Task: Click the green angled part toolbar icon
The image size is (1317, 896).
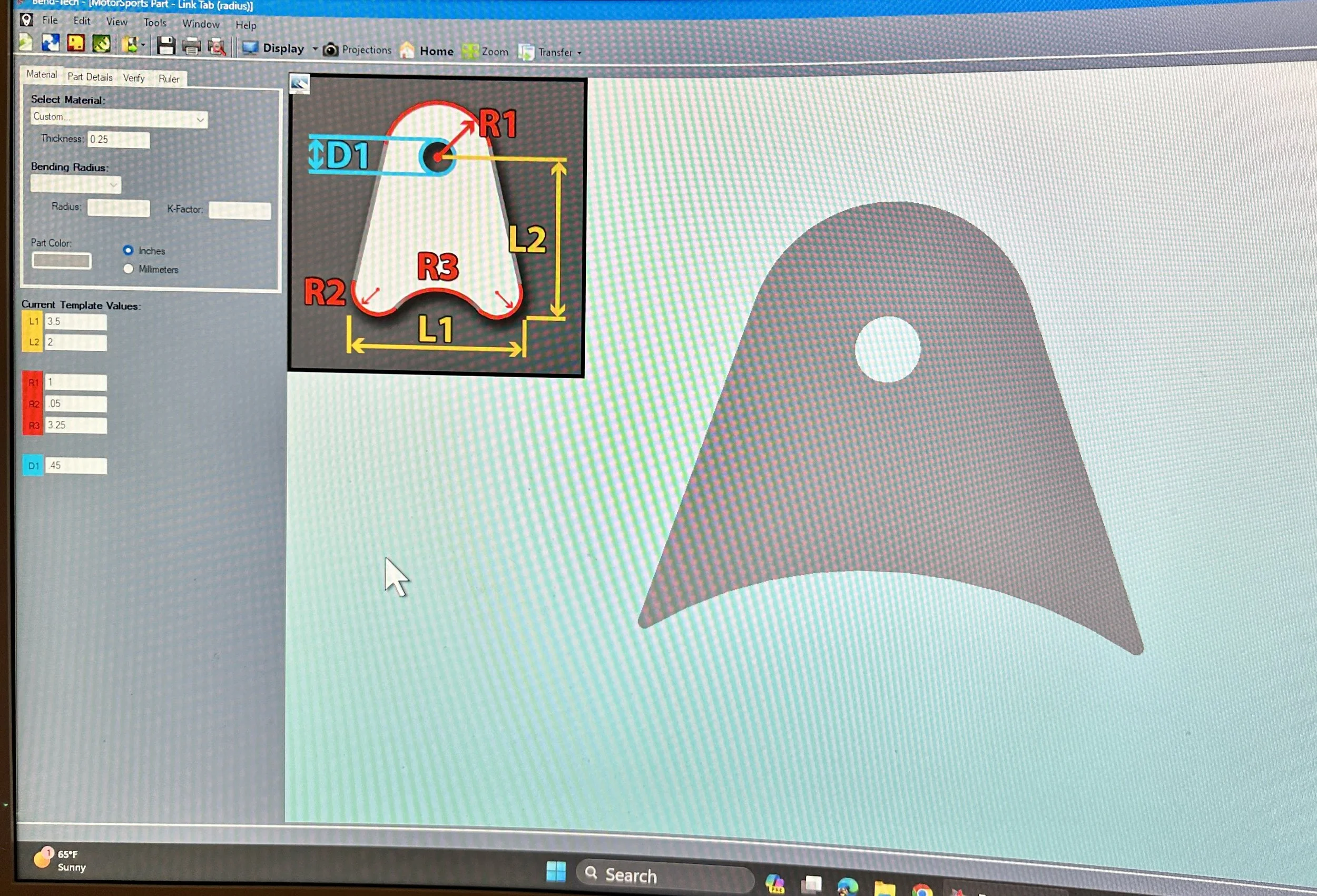Action: [x=102, y=44]
